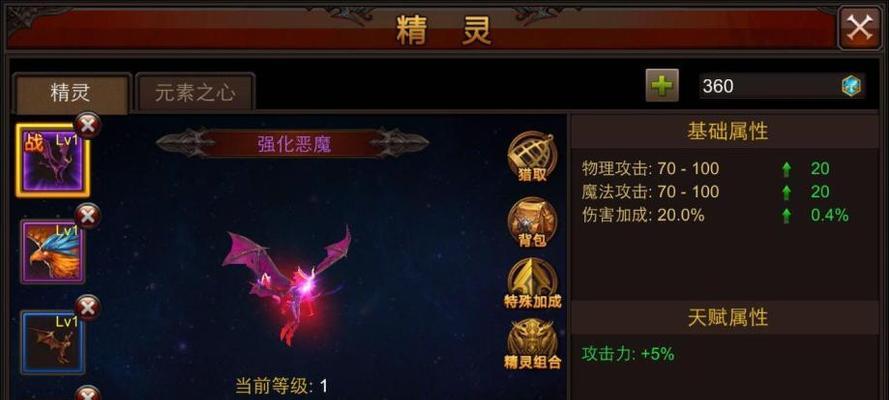Open the 精灵组合 combination icon
The width and height of the screenshot is (889, 400).
point(532,345)
